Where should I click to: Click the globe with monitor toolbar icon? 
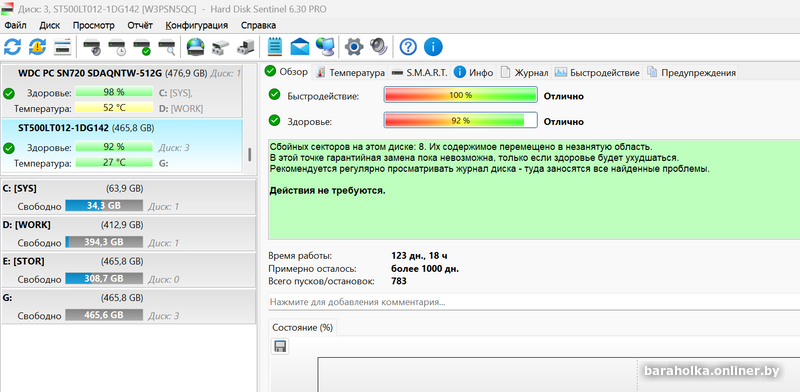tap(325, 47)
